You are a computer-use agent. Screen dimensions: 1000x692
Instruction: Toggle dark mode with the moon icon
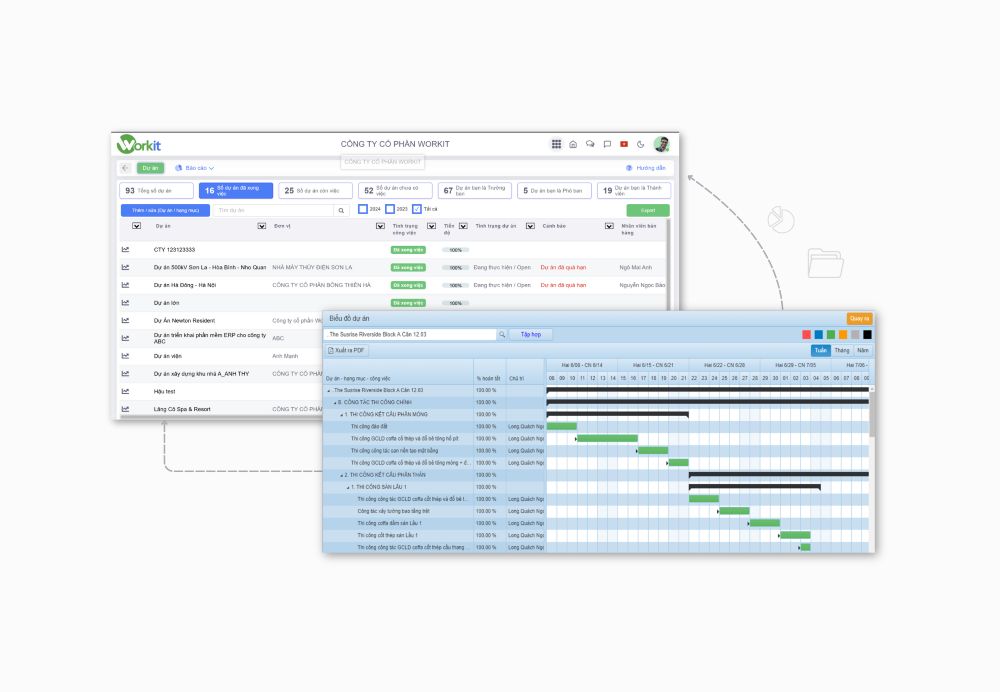point(640,144)
